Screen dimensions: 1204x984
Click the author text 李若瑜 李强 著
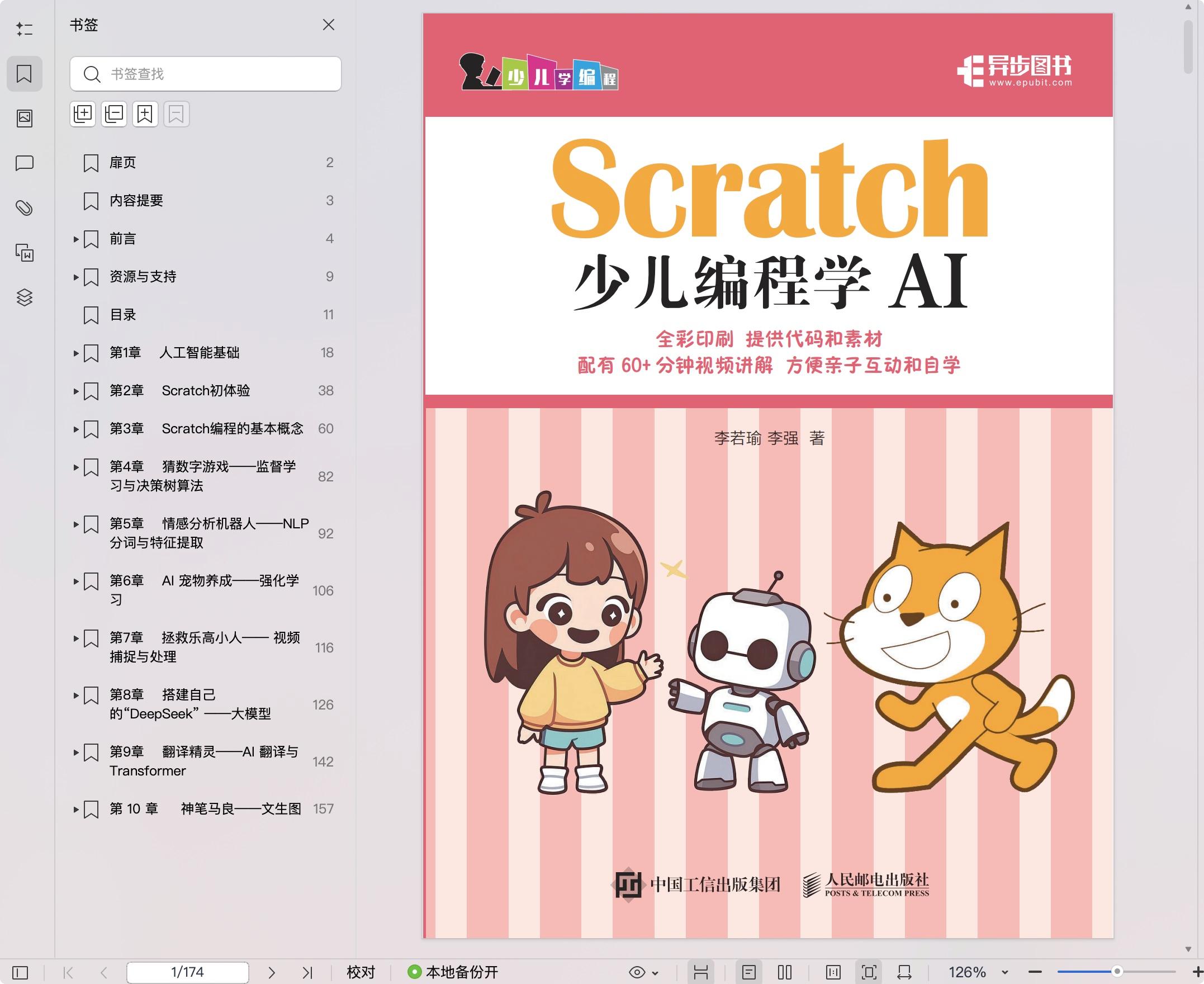coord(769,438)
